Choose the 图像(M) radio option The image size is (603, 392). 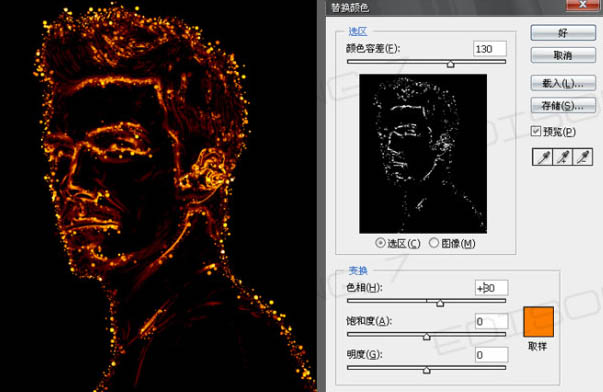(434, 243)
